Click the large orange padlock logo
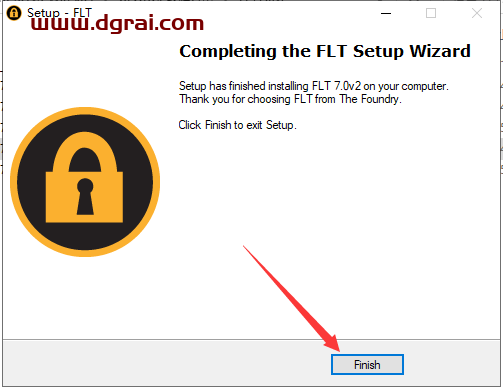Screen dimensions: 503x389 click(x=85, y=182)
